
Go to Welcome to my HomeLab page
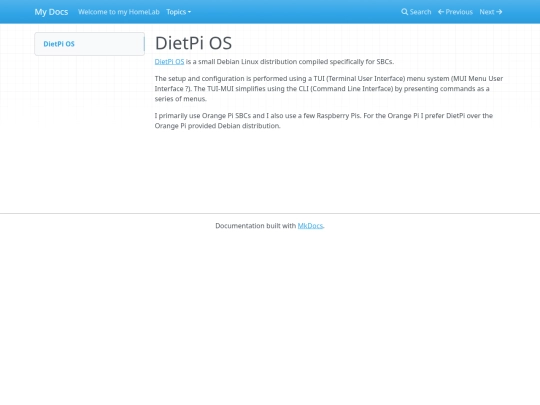[x=119, y=12]
